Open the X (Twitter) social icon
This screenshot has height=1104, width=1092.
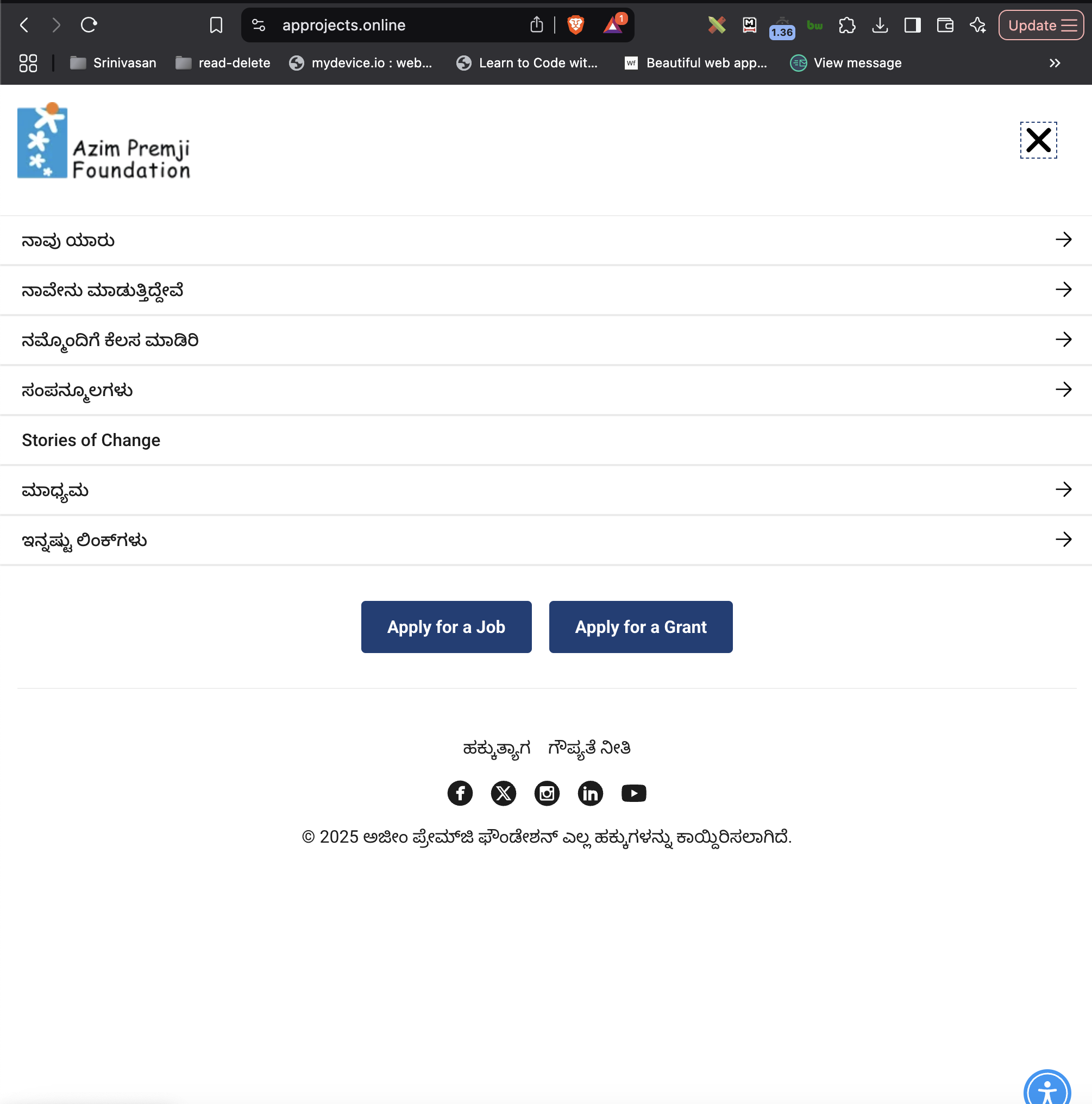(504, 793)
